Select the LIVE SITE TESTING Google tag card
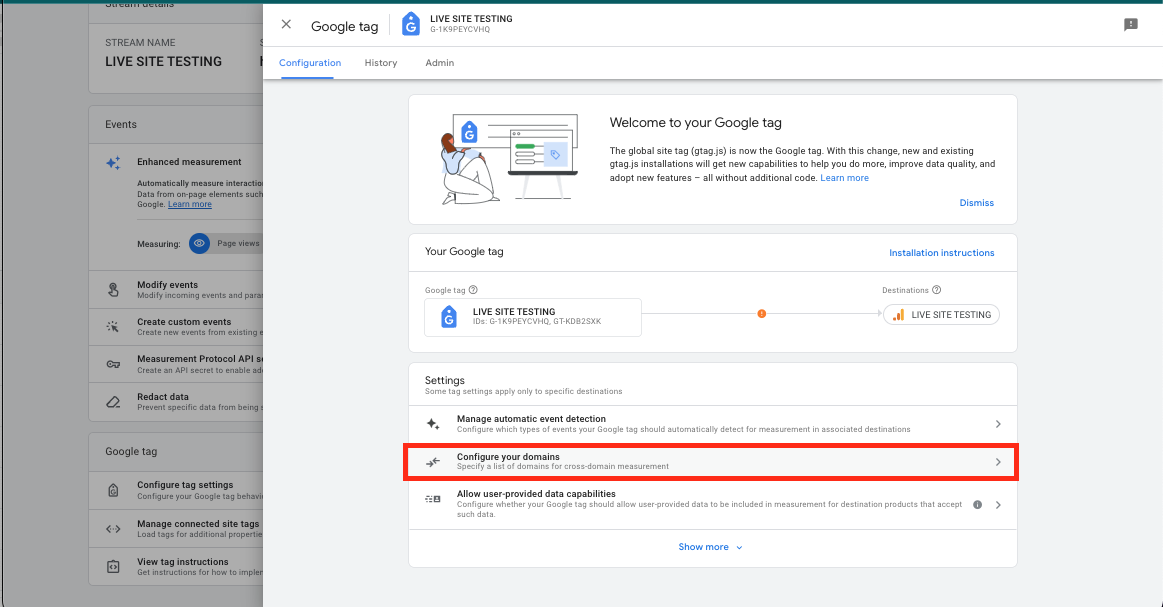Image resolution: width=1163 pixels, height=607 pixels. 533,318
